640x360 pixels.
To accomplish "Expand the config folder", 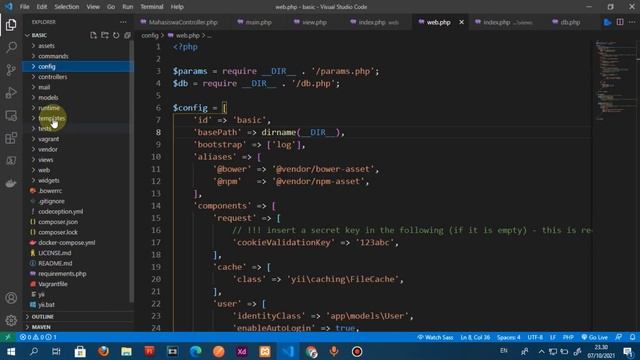I will click(78, 67).
